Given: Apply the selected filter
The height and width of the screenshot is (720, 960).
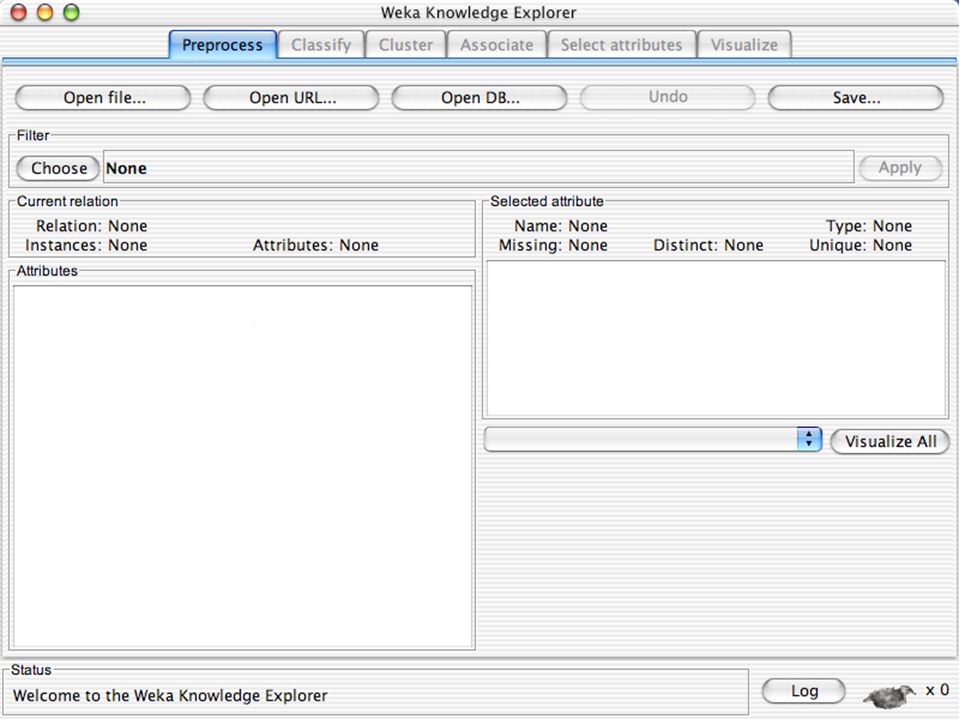Looking at the screenshot, I should click(900, 168).
